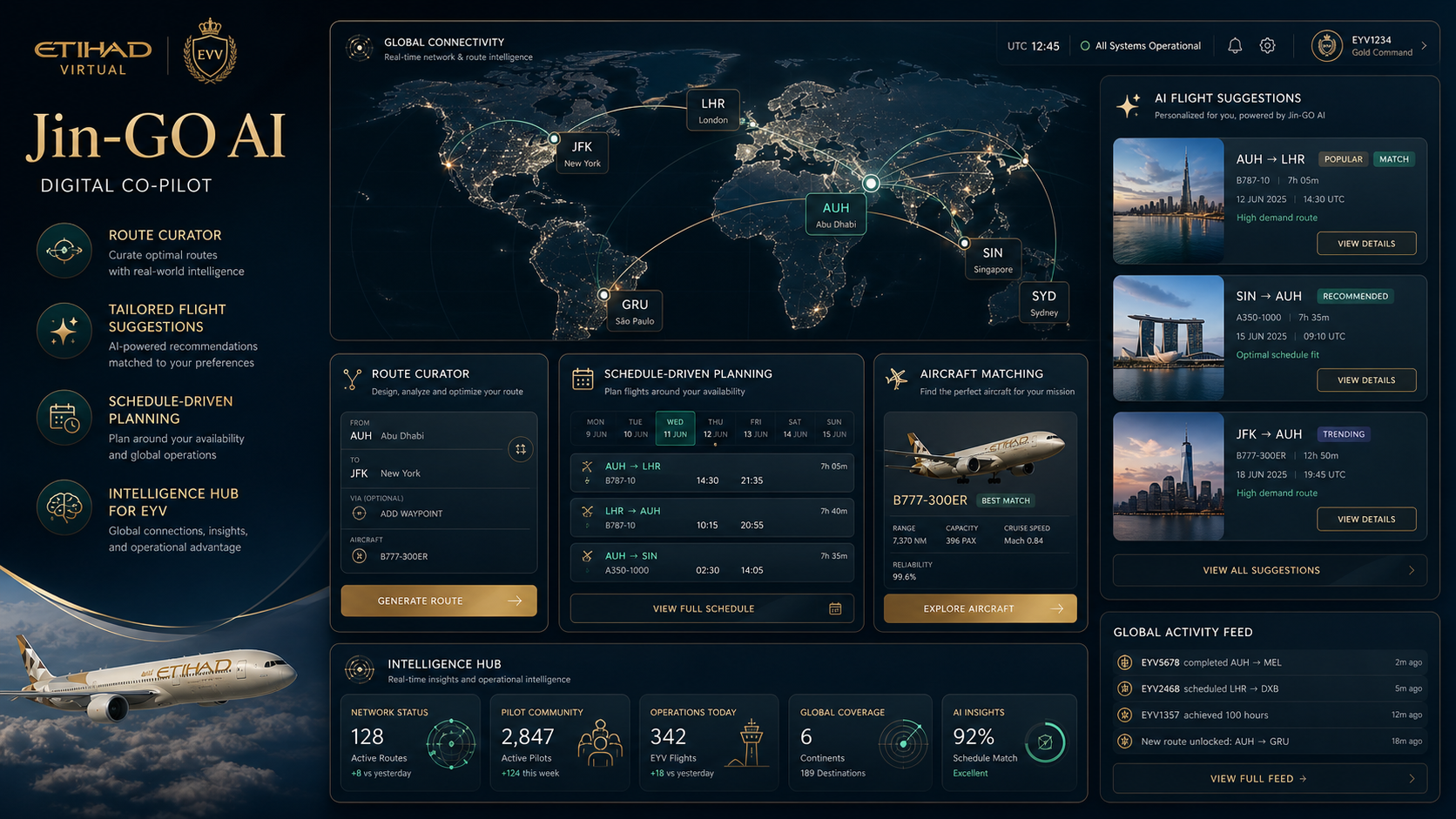This screenshot has height=819, width=1456.
Task: Select the TUE 10 JUN day tab
Action: pyautogui.click(x=636, y=427)
